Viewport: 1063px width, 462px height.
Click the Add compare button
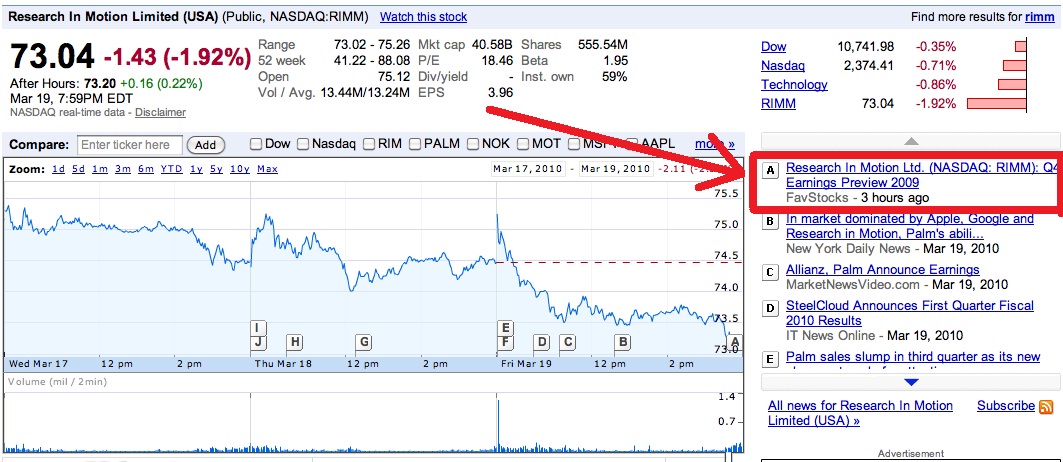[205, 145]
